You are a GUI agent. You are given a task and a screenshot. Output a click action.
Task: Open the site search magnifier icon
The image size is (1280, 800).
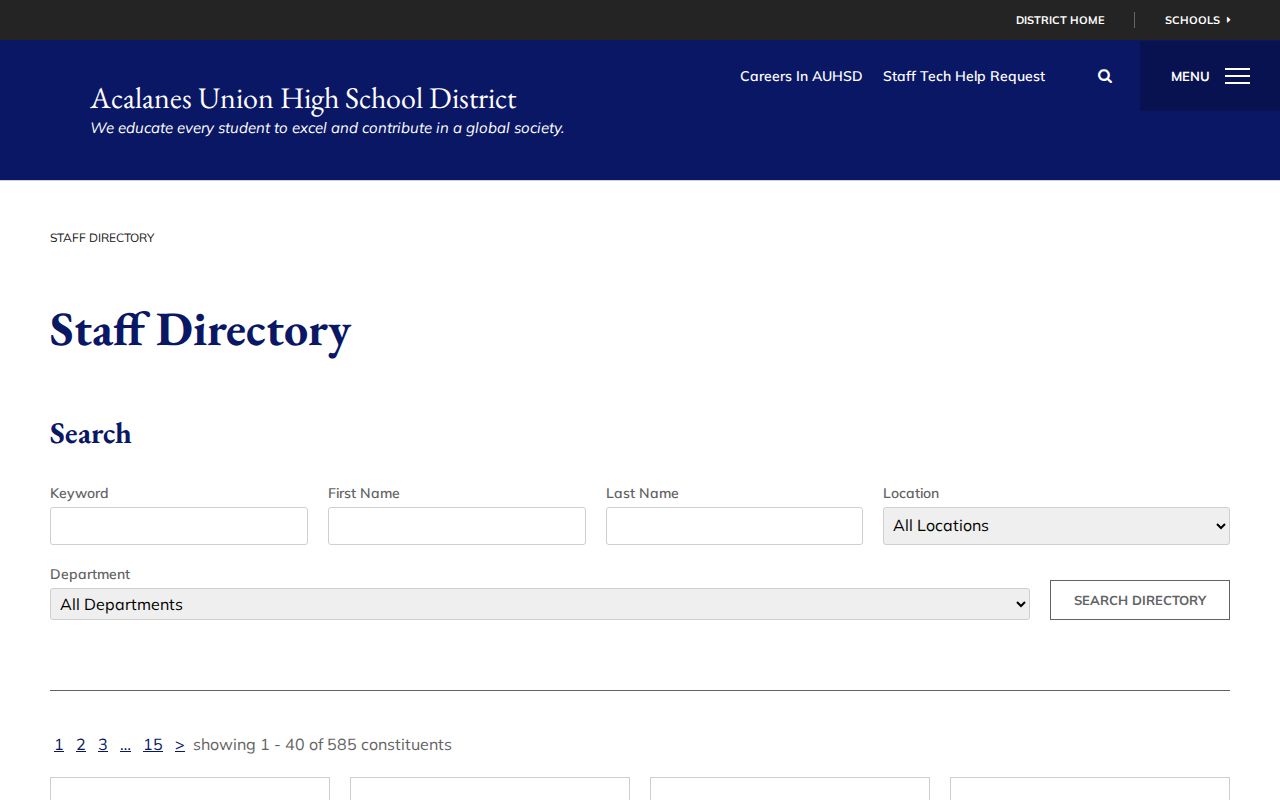(x=1105, y=76)
